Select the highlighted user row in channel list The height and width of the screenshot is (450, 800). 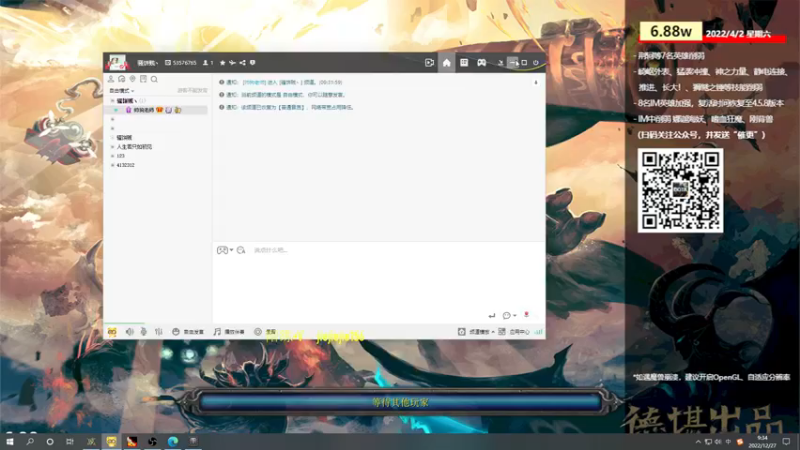156,110
